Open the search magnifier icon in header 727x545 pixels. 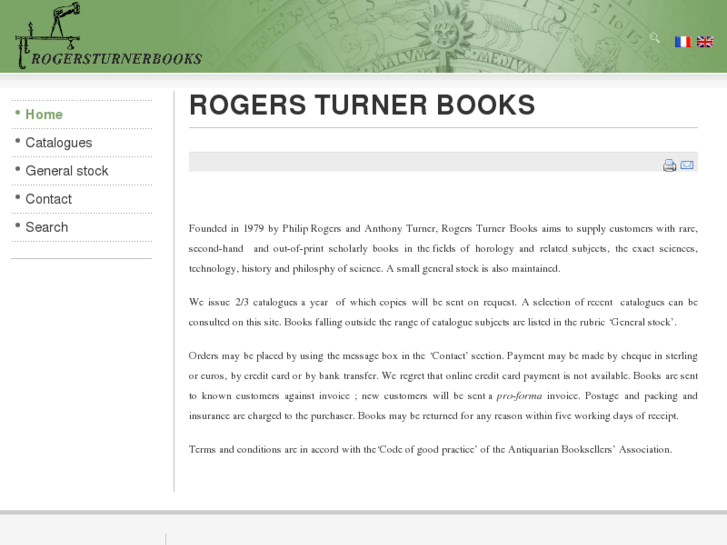[654, 38]
